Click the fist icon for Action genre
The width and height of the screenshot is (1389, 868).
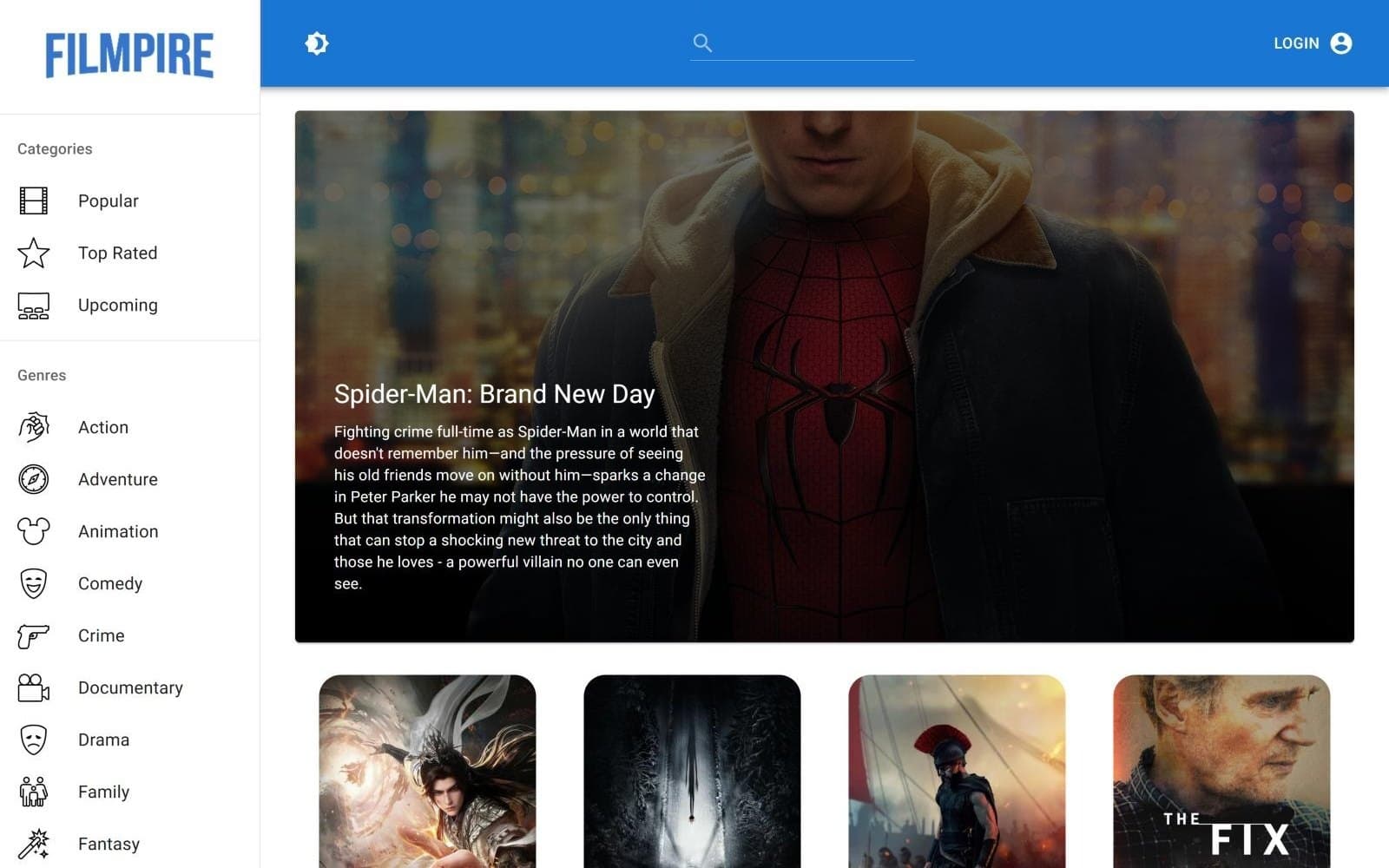pos(34,427)
